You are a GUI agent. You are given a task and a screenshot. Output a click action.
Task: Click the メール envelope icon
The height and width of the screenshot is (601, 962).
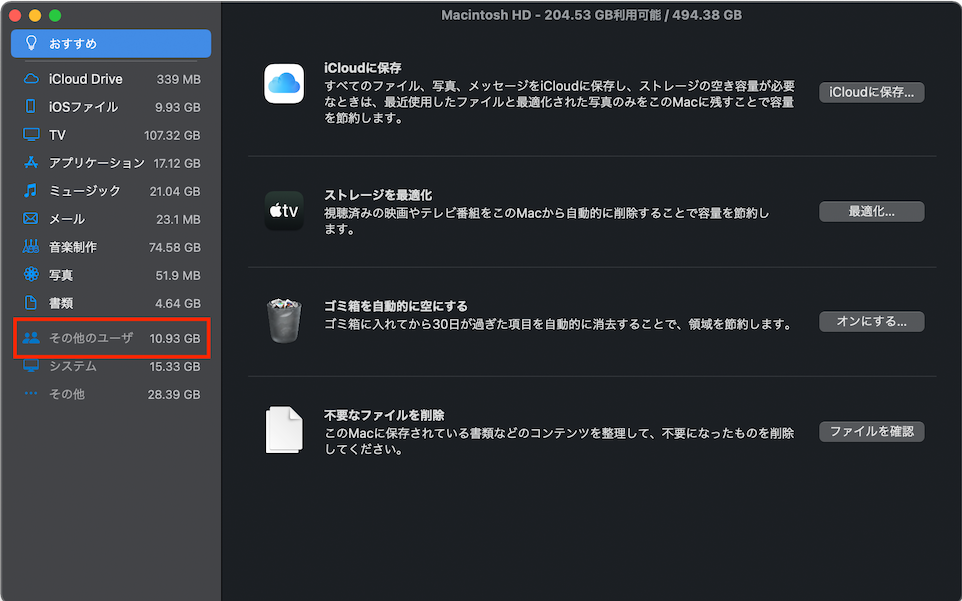pos(31,219)
